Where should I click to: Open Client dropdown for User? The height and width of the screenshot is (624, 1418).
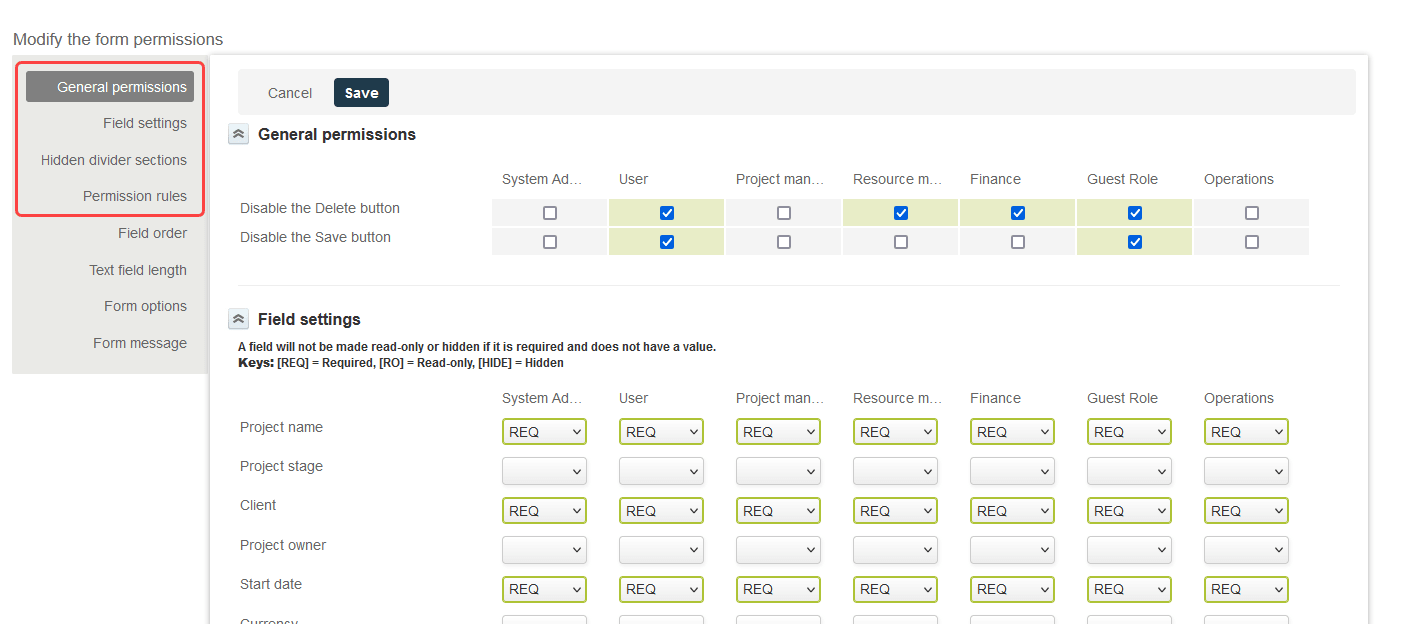pos(661,511)
